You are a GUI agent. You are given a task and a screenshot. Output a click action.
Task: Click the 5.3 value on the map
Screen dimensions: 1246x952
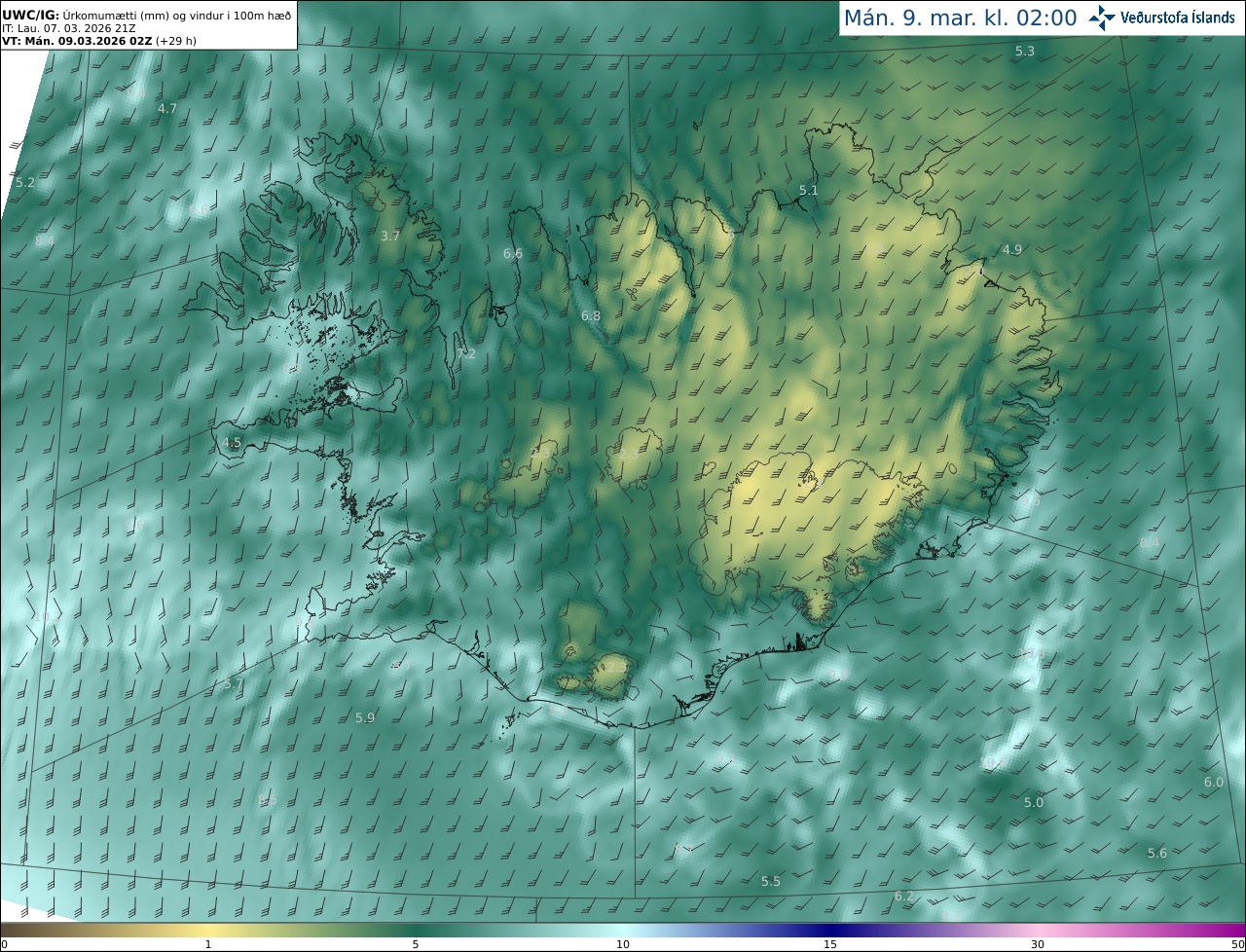(x=1025, y=51)
